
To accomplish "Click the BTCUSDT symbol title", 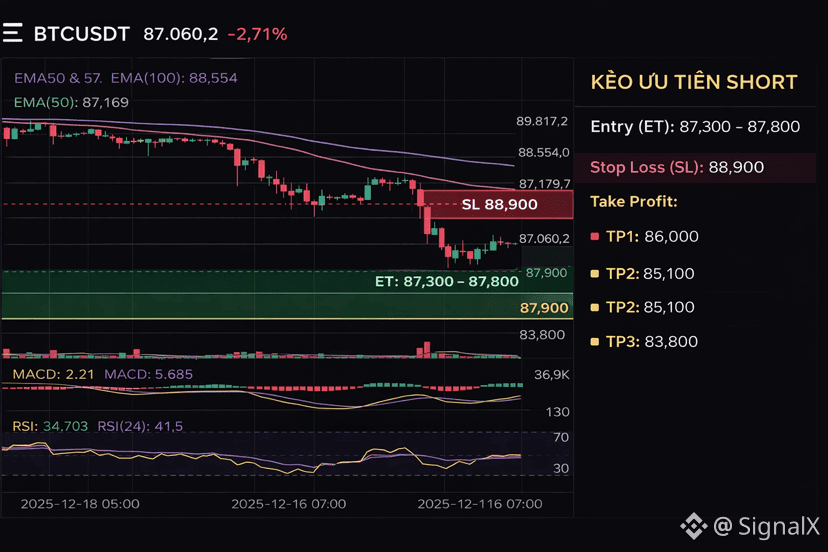I will [81, 34].
